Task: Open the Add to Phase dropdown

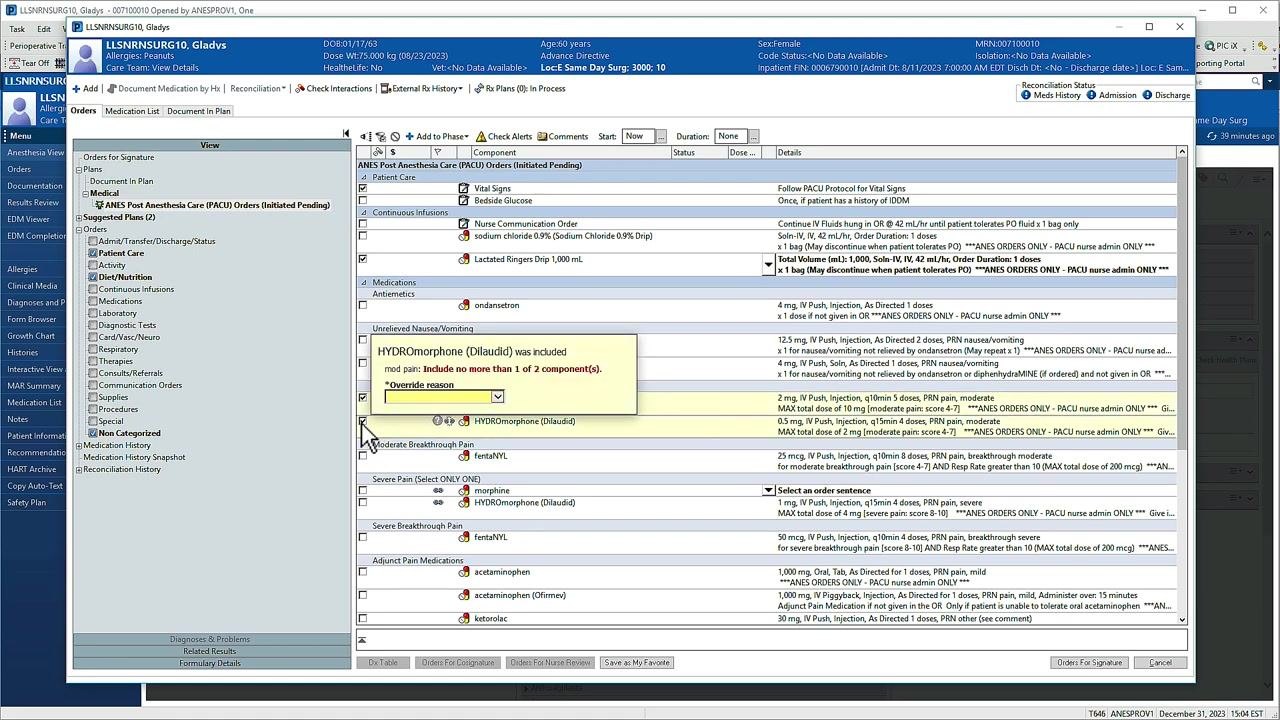Action: [436, 137]
